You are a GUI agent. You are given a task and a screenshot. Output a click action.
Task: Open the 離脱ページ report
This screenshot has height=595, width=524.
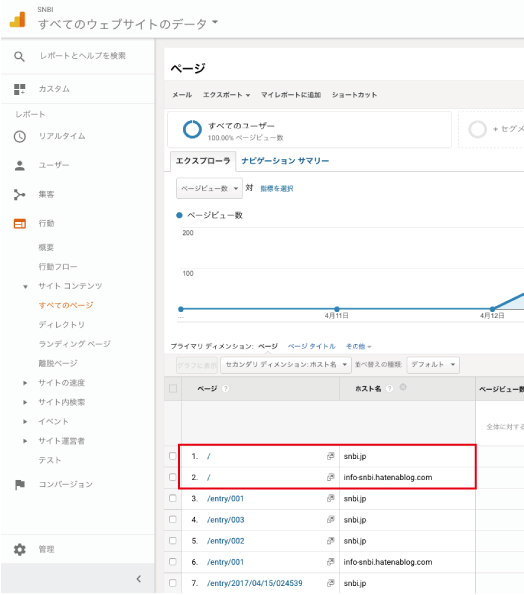pyautogui.click(x=58, y=364)
